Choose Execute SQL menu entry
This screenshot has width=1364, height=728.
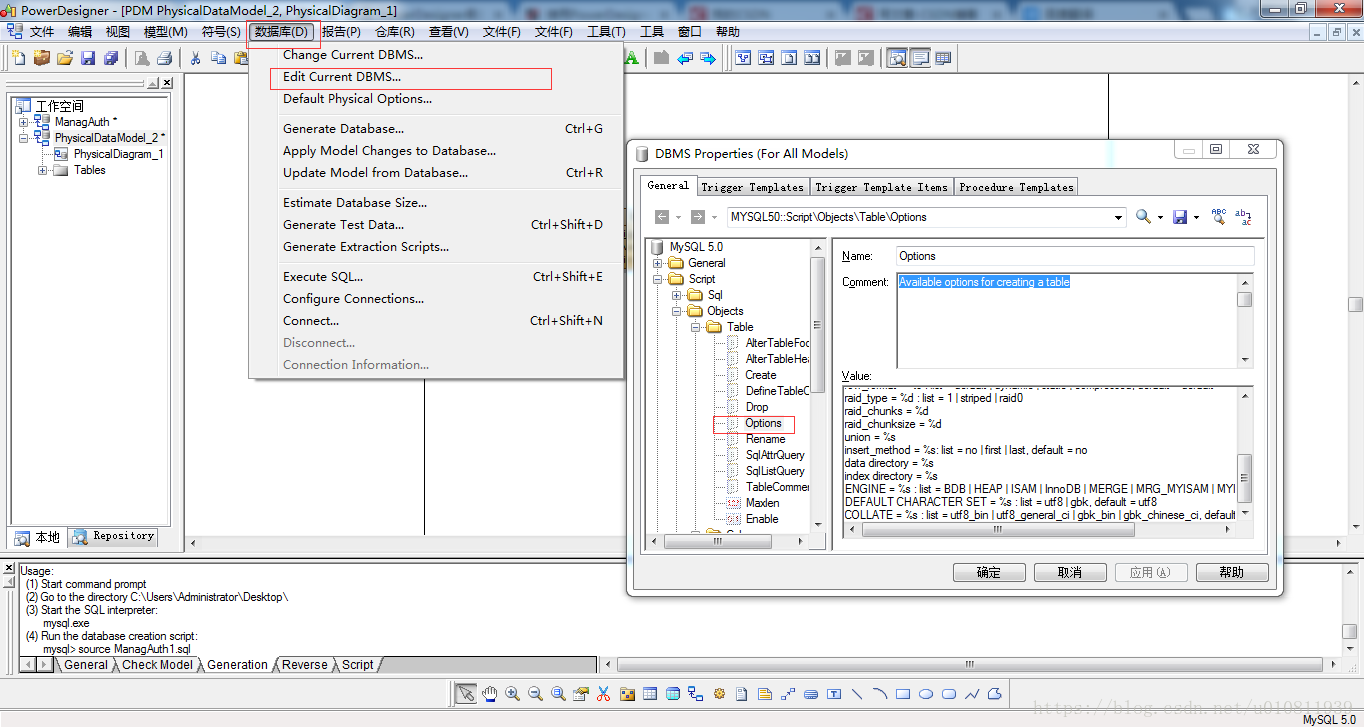point(323,277)
